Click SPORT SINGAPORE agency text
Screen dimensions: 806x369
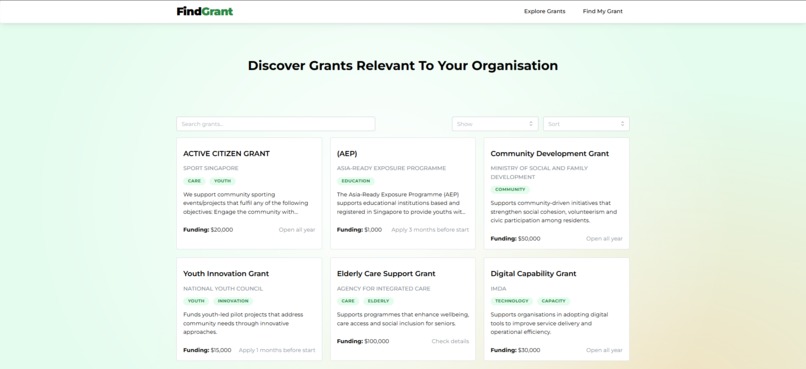tap(211, 168)
